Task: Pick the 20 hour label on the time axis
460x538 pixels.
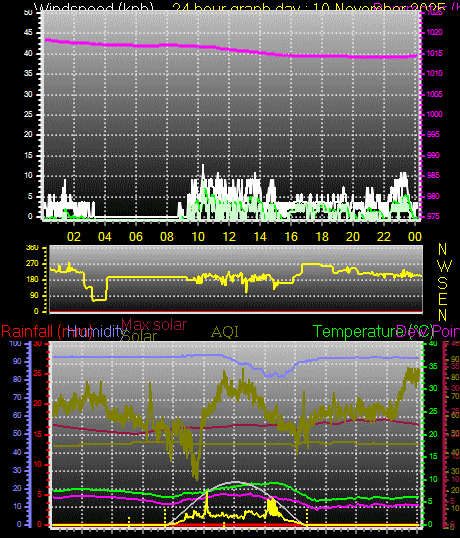Action: point(353,237)
